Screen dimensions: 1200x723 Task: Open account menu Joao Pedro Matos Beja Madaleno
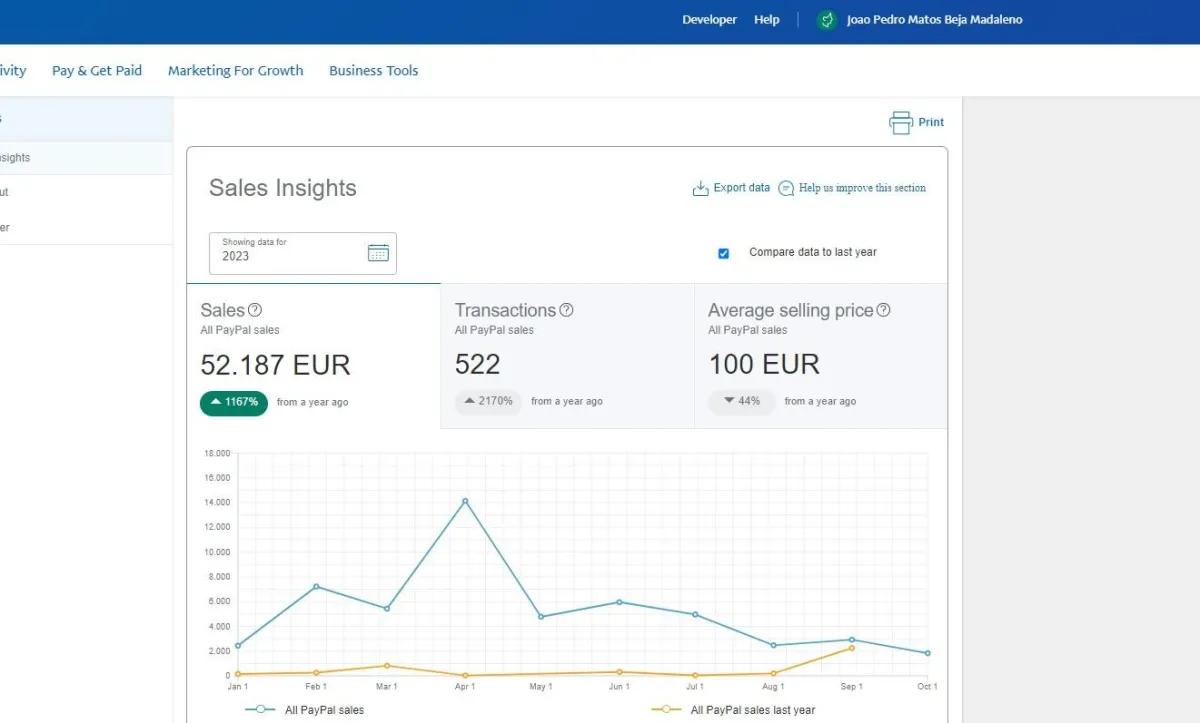coord(934,20)
